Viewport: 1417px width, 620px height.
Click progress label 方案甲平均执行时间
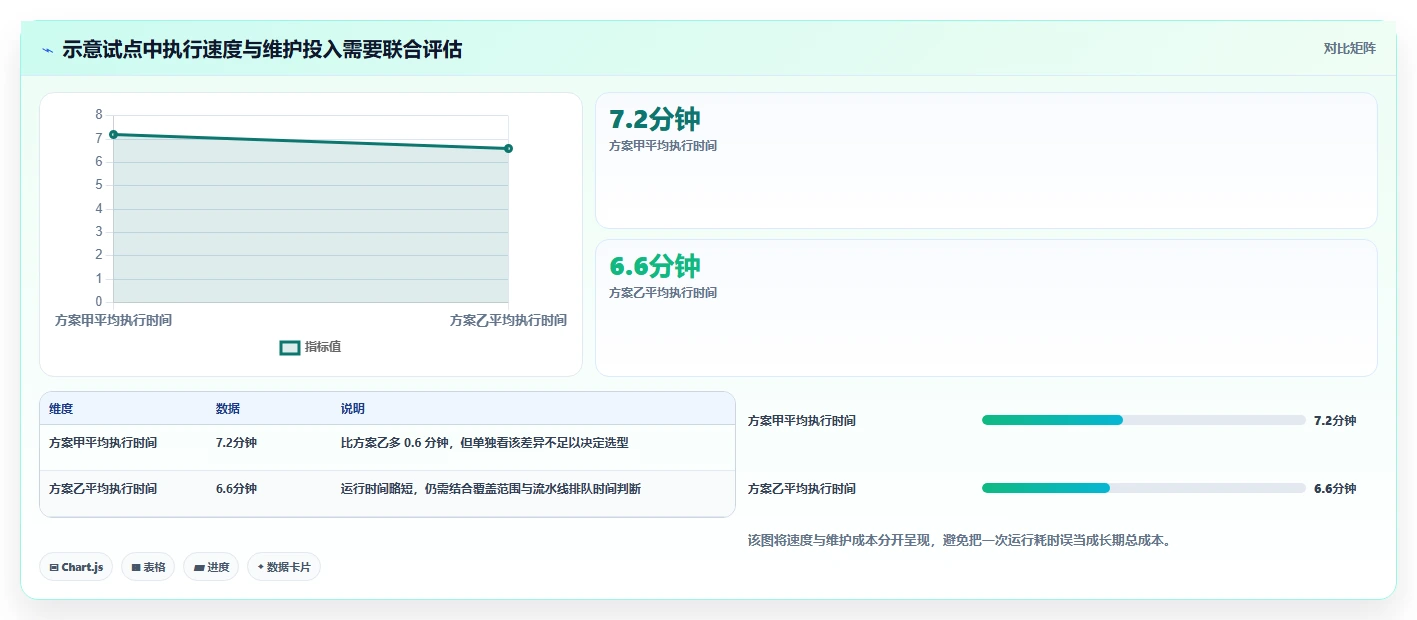click(802, 421)
